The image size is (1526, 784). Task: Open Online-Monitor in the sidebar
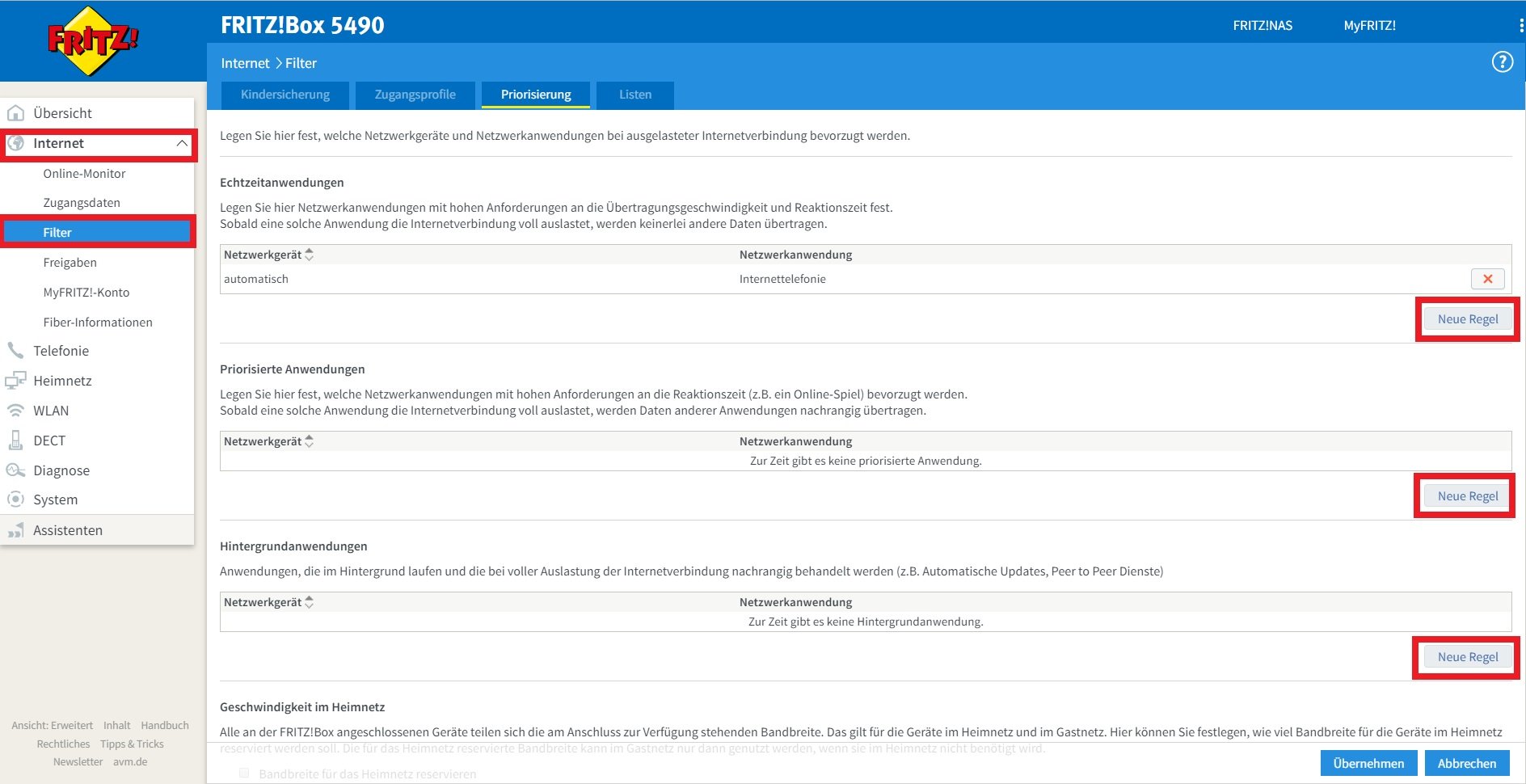pos(85,174)
